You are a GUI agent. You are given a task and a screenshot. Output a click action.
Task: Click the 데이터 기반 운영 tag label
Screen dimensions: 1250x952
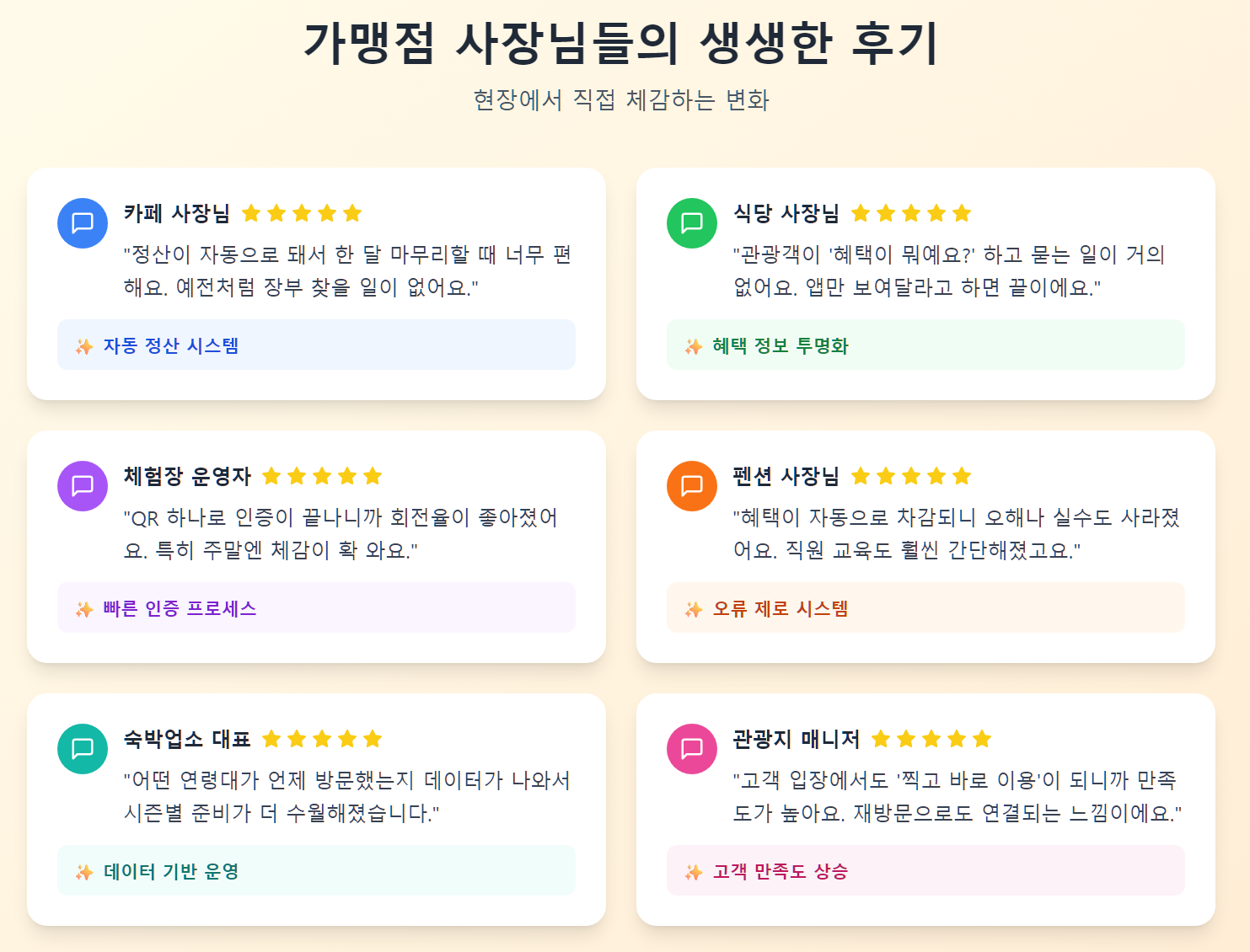171,872
